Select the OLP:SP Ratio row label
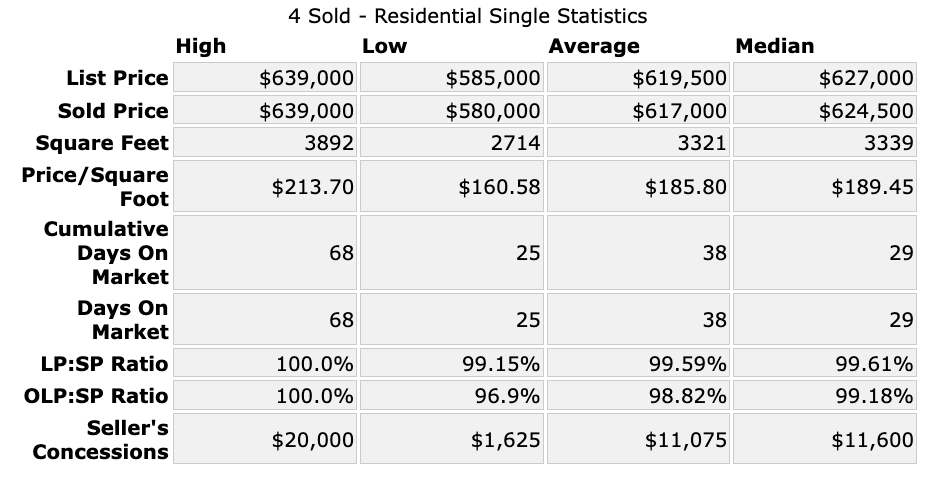 coord(96,395)
